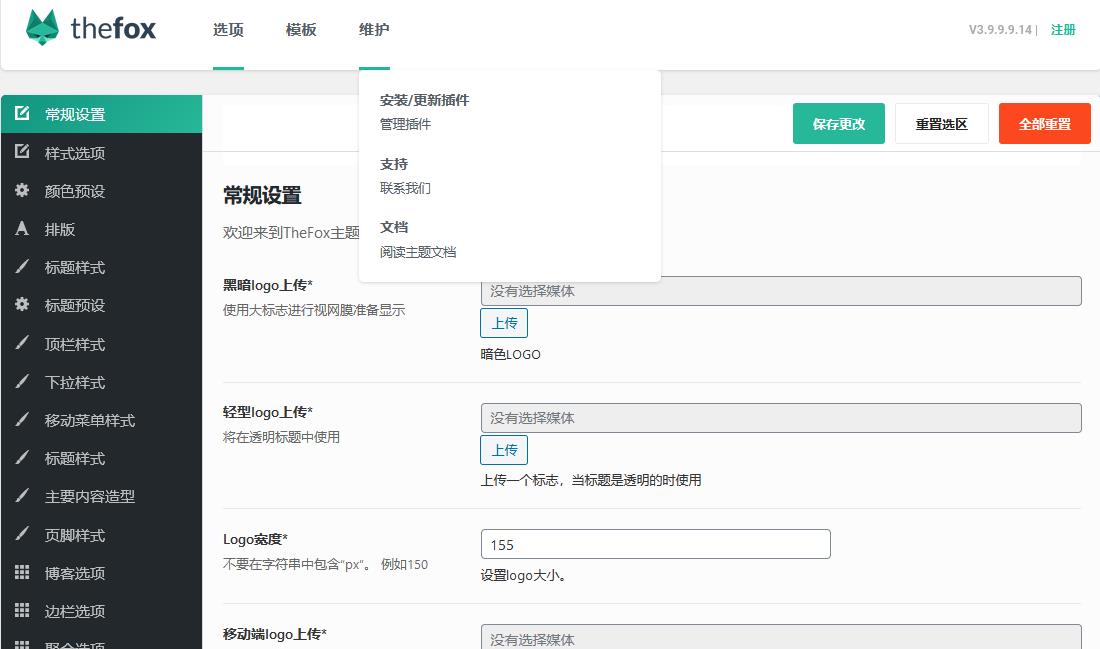Screen dimensions: 1100x649
Task: Click the thefox fox logo icon
Action: pos(42,28)
